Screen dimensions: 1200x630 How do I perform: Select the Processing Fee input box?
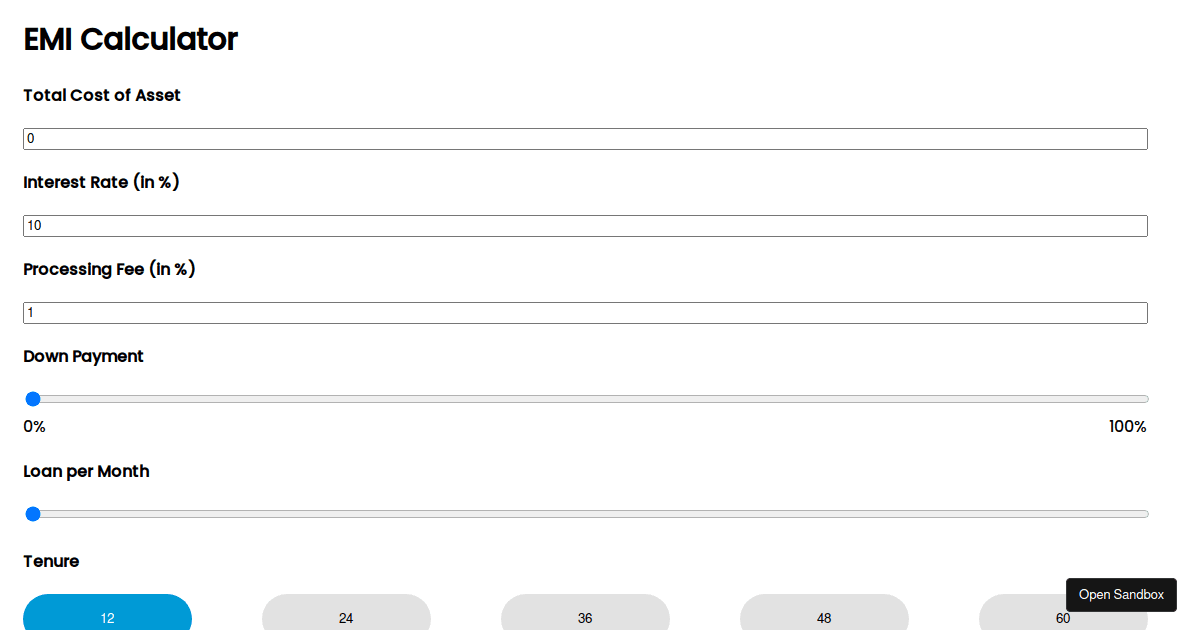[585, 312]
